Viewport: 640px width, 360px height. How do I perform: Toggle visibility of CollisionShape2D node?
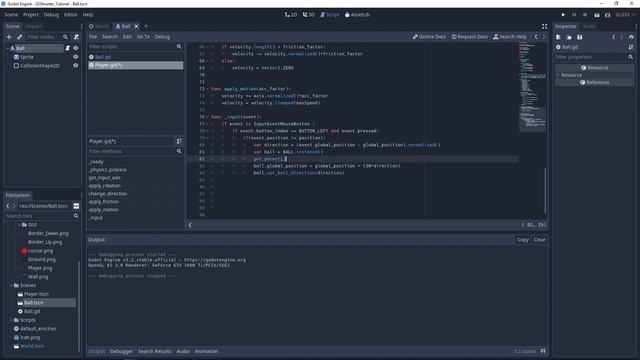(x=76, y=65)
